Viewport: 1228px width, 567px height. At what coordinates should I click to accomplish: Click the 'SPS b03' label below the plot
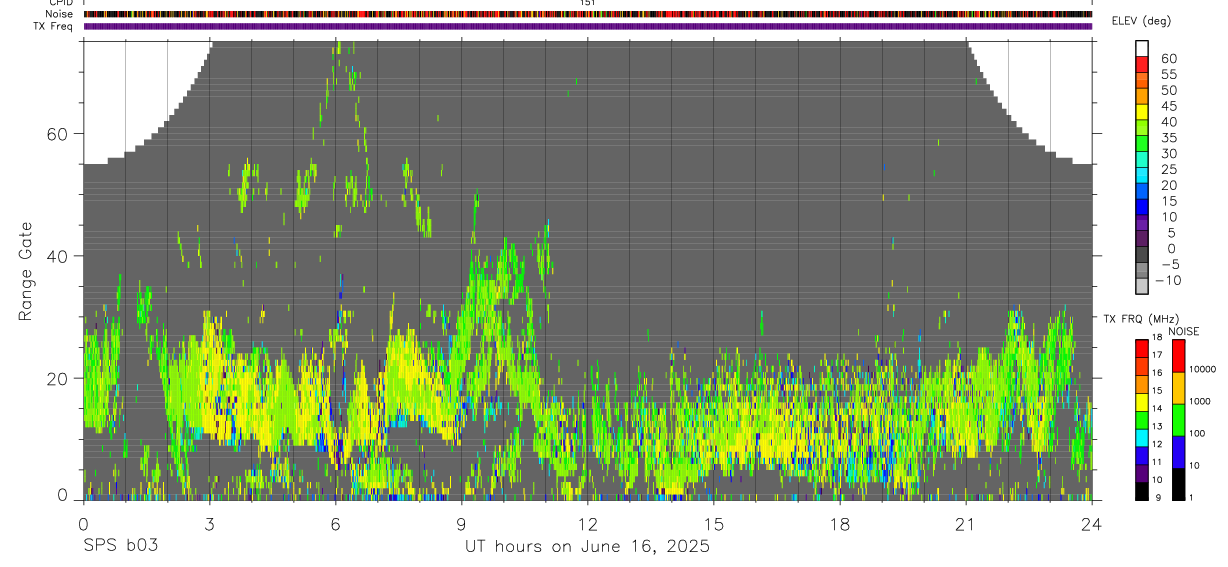click(x=120, y=547)
